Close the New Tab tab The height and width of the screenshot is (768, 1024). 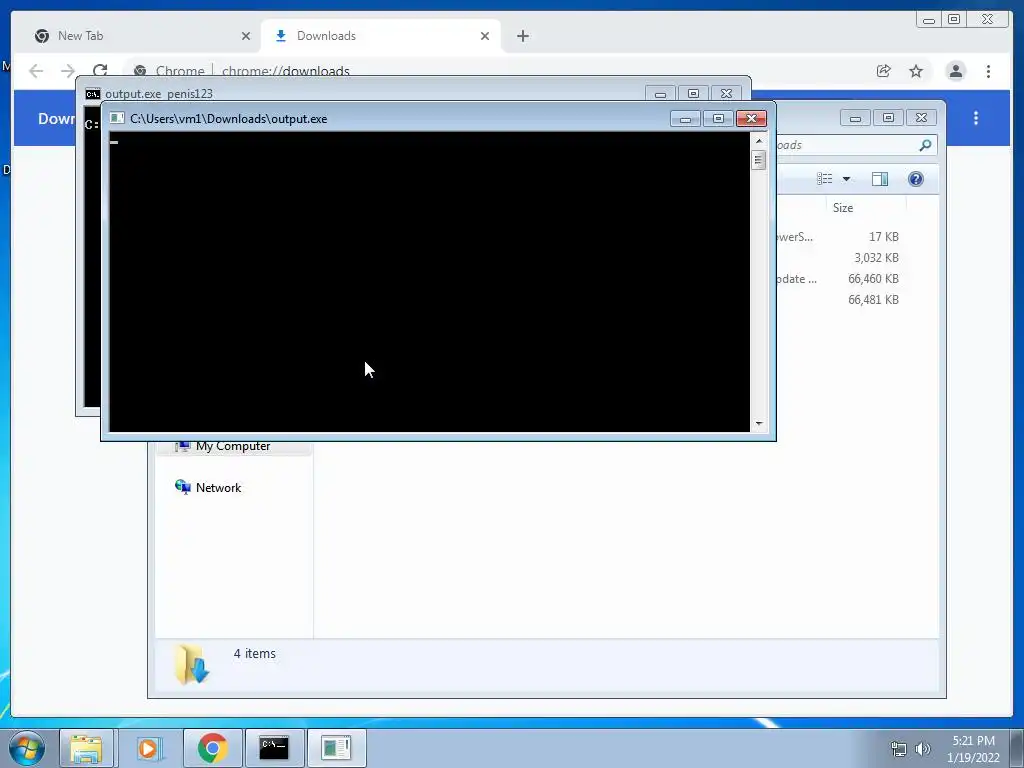246,36
